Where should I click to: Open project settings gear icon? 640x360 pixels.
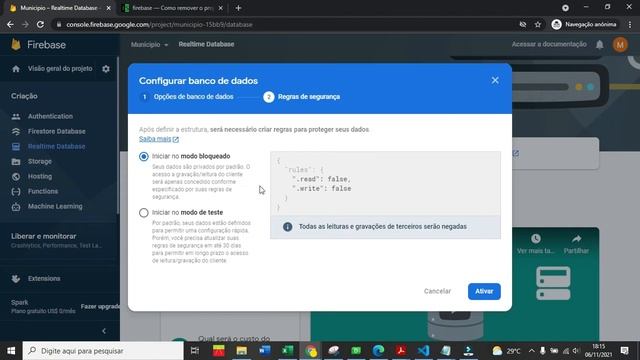[106, 69]
